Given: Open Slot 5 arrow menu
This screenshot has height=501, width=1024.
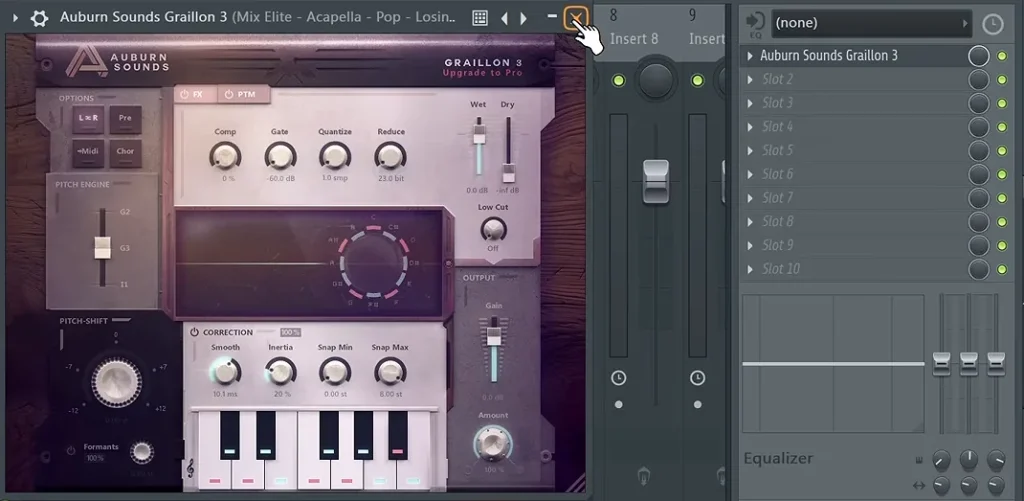Looking at the screenshot, I should click(750, 151).
